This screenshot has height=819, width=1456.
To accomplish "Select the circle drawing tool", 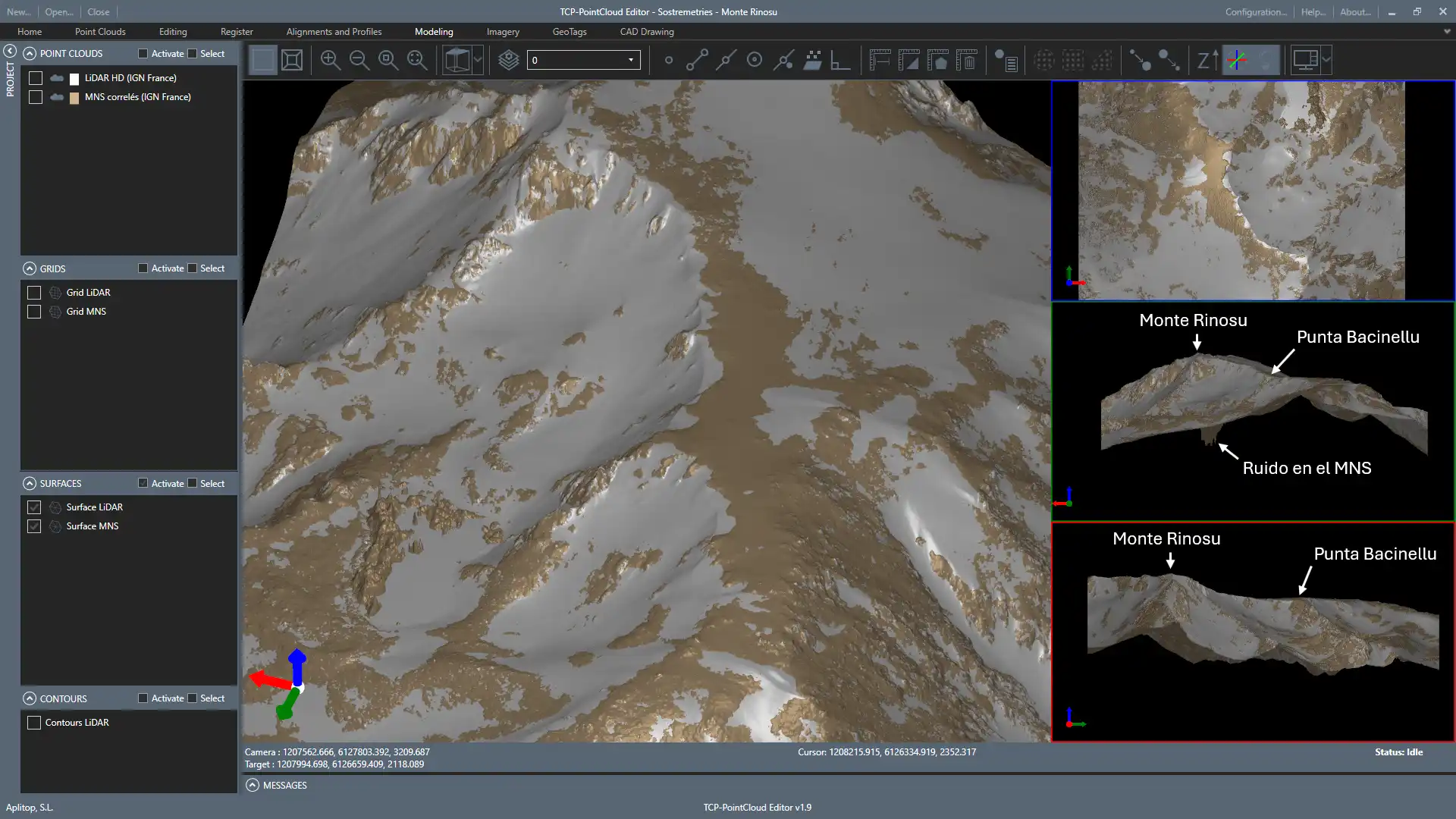I will [755, 60].
